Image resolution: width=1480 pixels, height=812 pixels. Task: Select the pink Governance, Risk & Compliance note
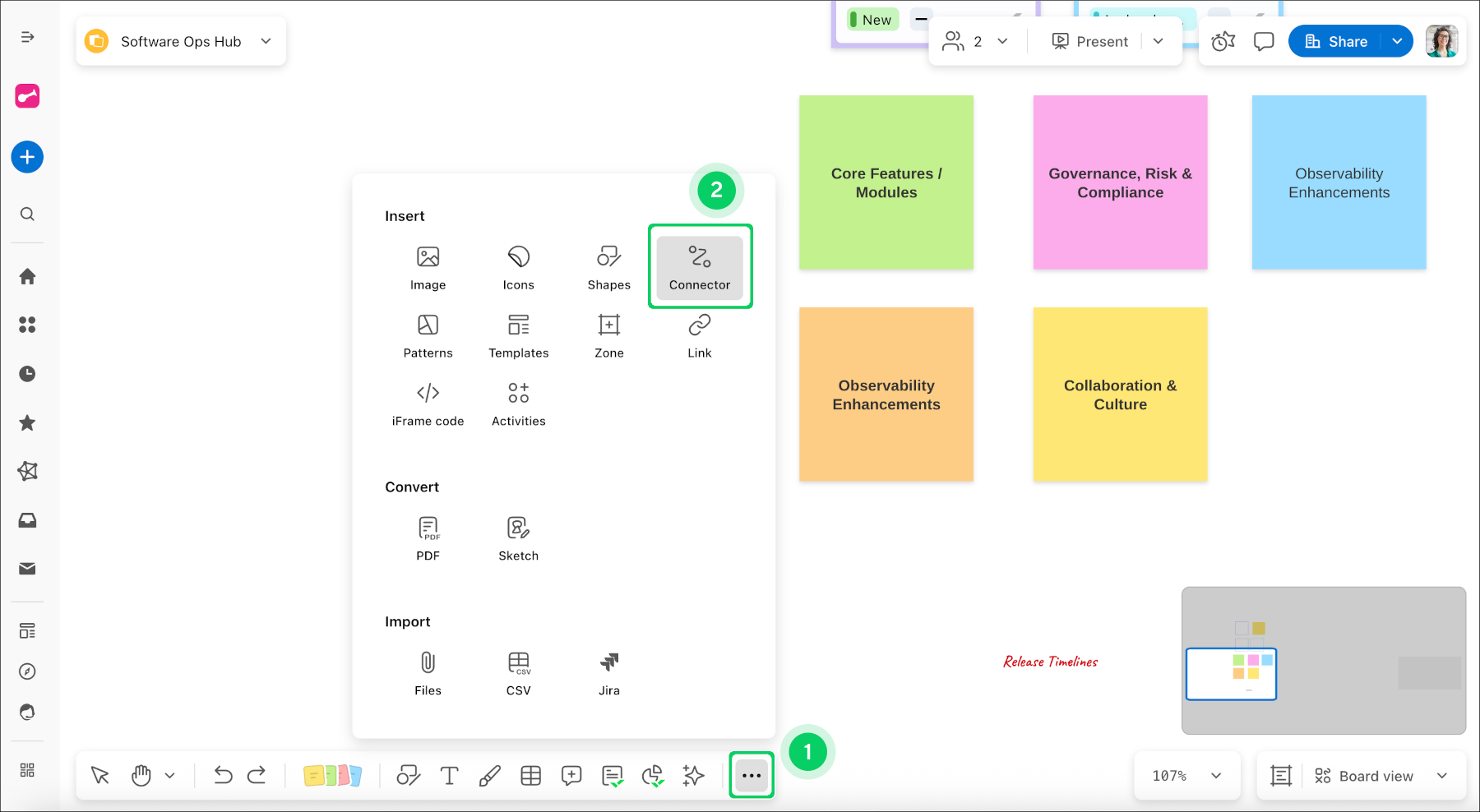pos(1120,182)
